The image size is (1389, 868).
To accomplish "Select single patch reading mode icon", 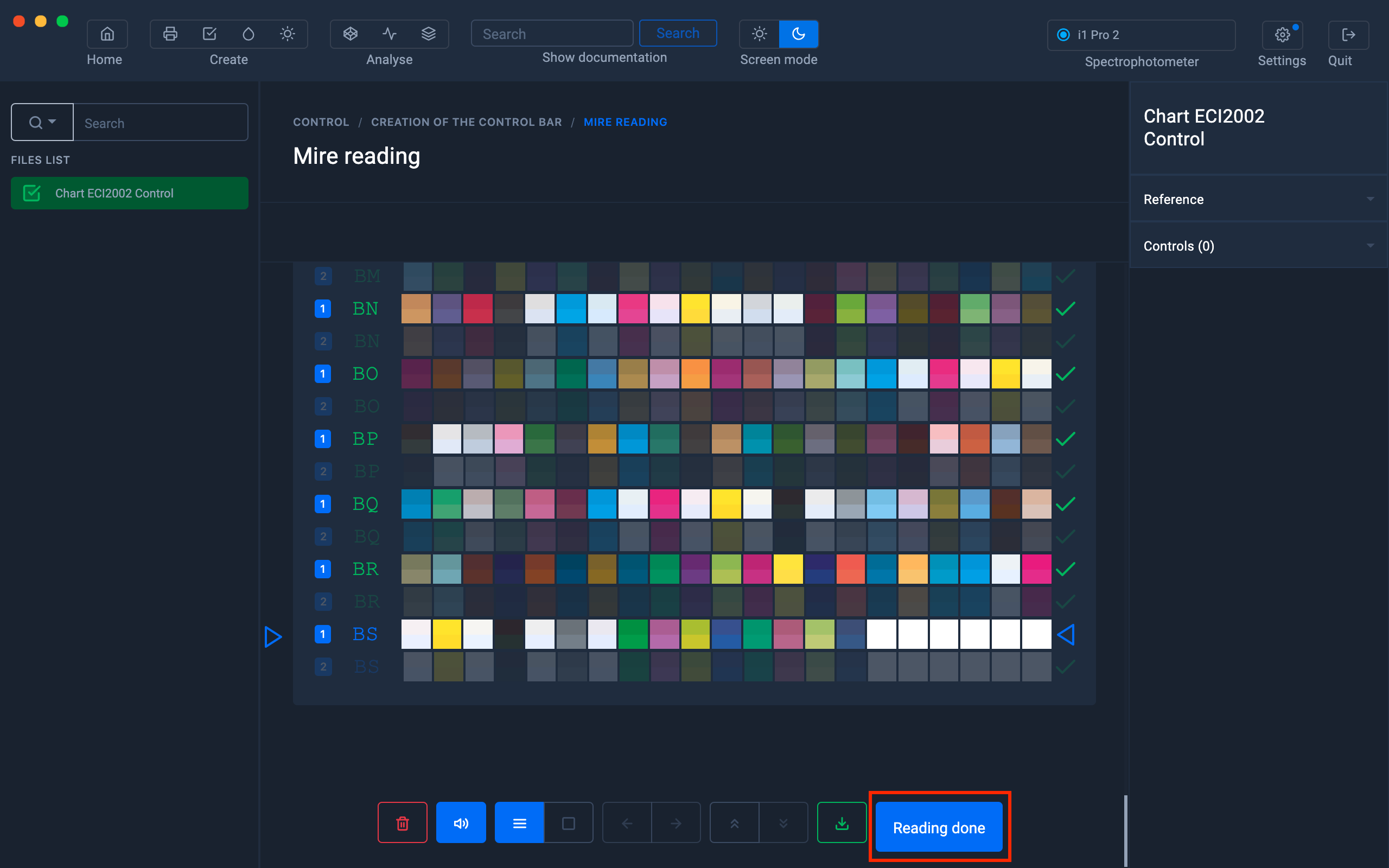I will click(568, 822).
